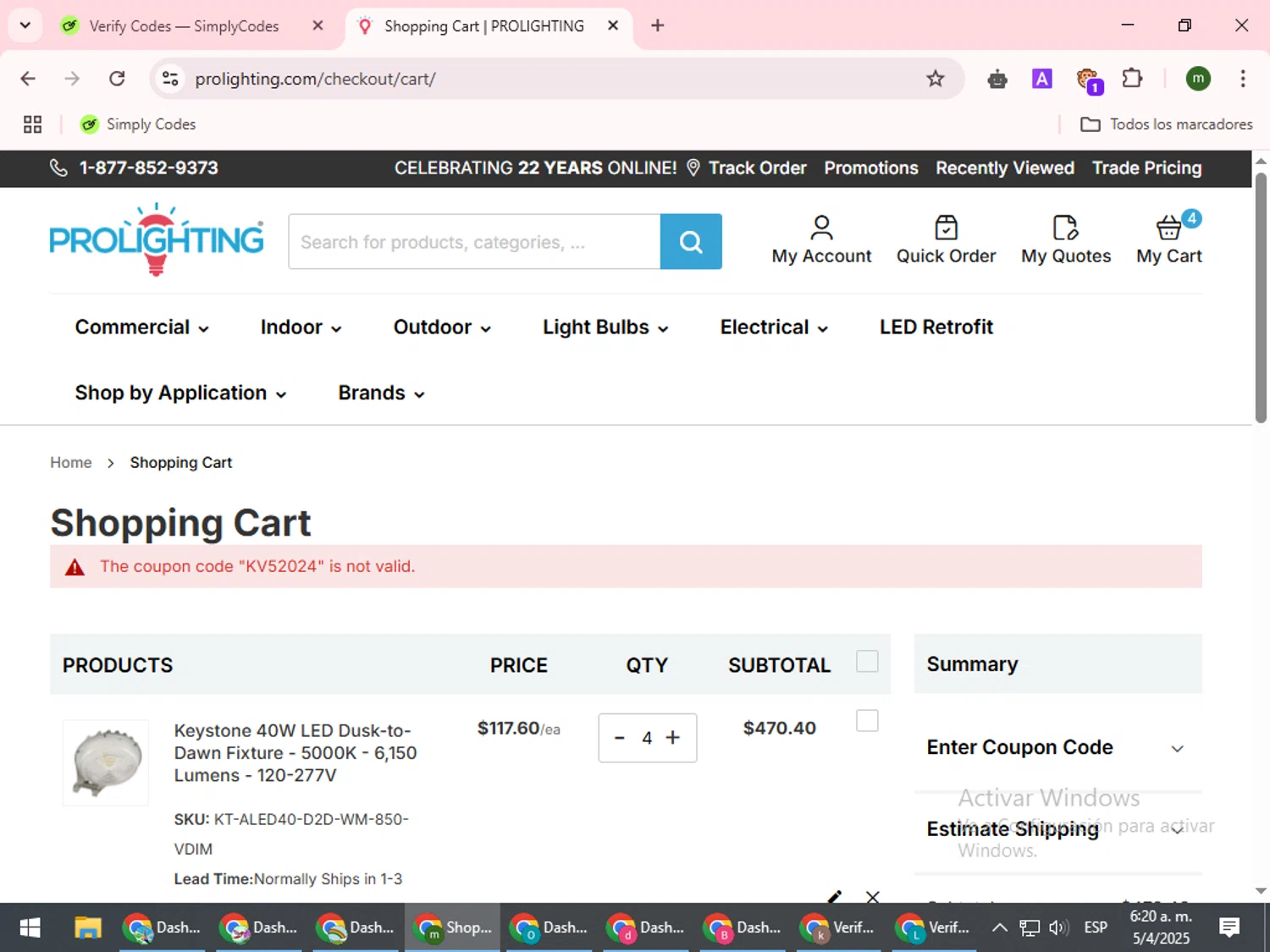Open Keystone 40W LED Dusk-to-Dawn Fixture link
This screenshot has height=952, width=1270.
click(x=295, y=753)
